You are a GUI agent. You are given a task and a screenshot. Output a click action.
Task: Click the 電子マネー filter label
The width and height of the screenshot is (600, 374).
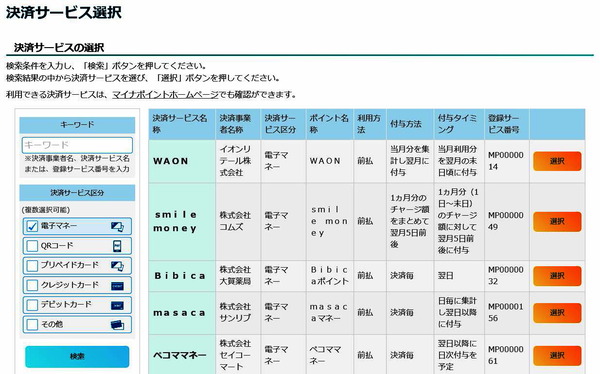(59, 226)
